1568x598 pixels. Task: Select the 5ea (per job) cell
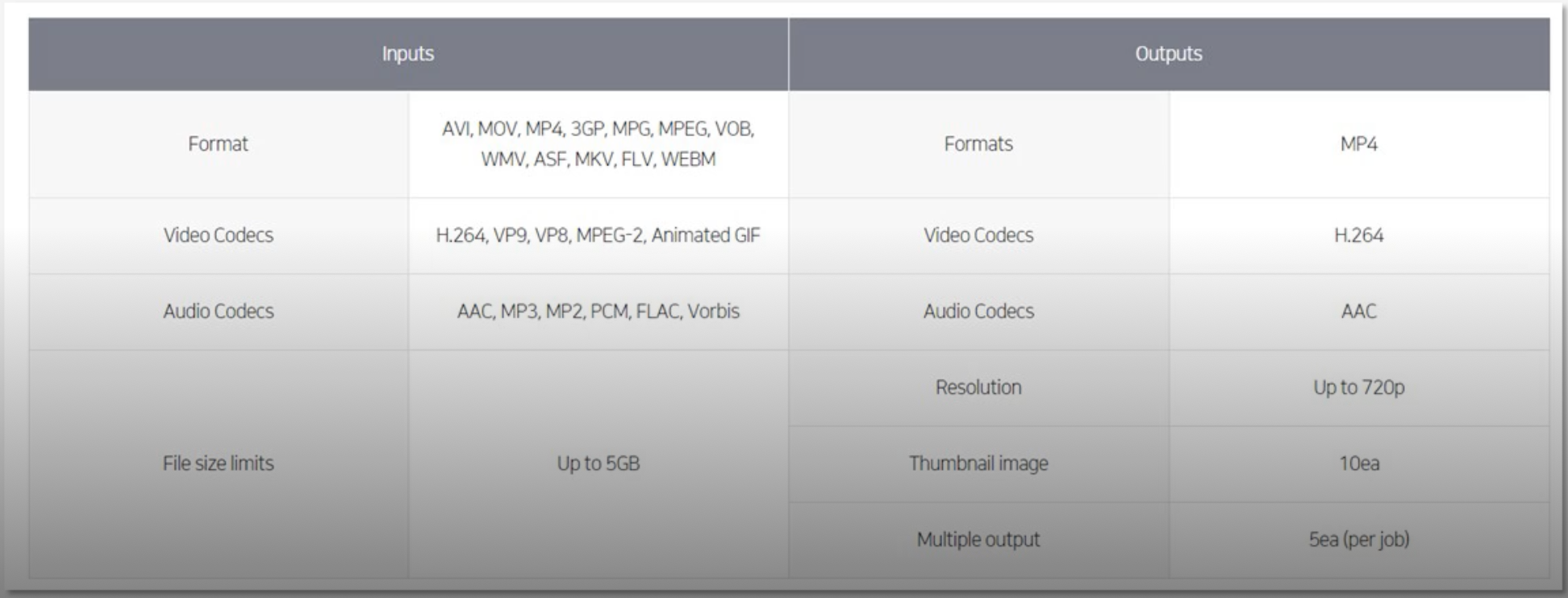tap(1358, 539)
